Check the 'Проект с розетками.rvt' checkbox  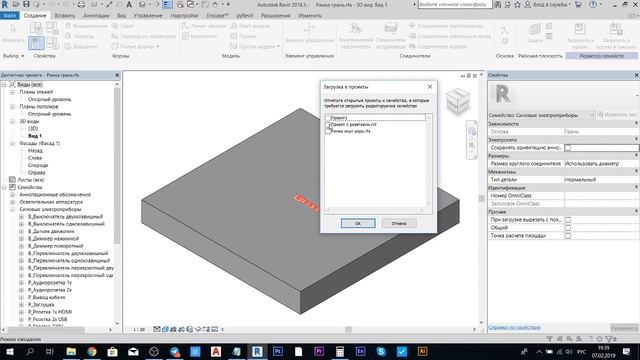tap(328, 124)
